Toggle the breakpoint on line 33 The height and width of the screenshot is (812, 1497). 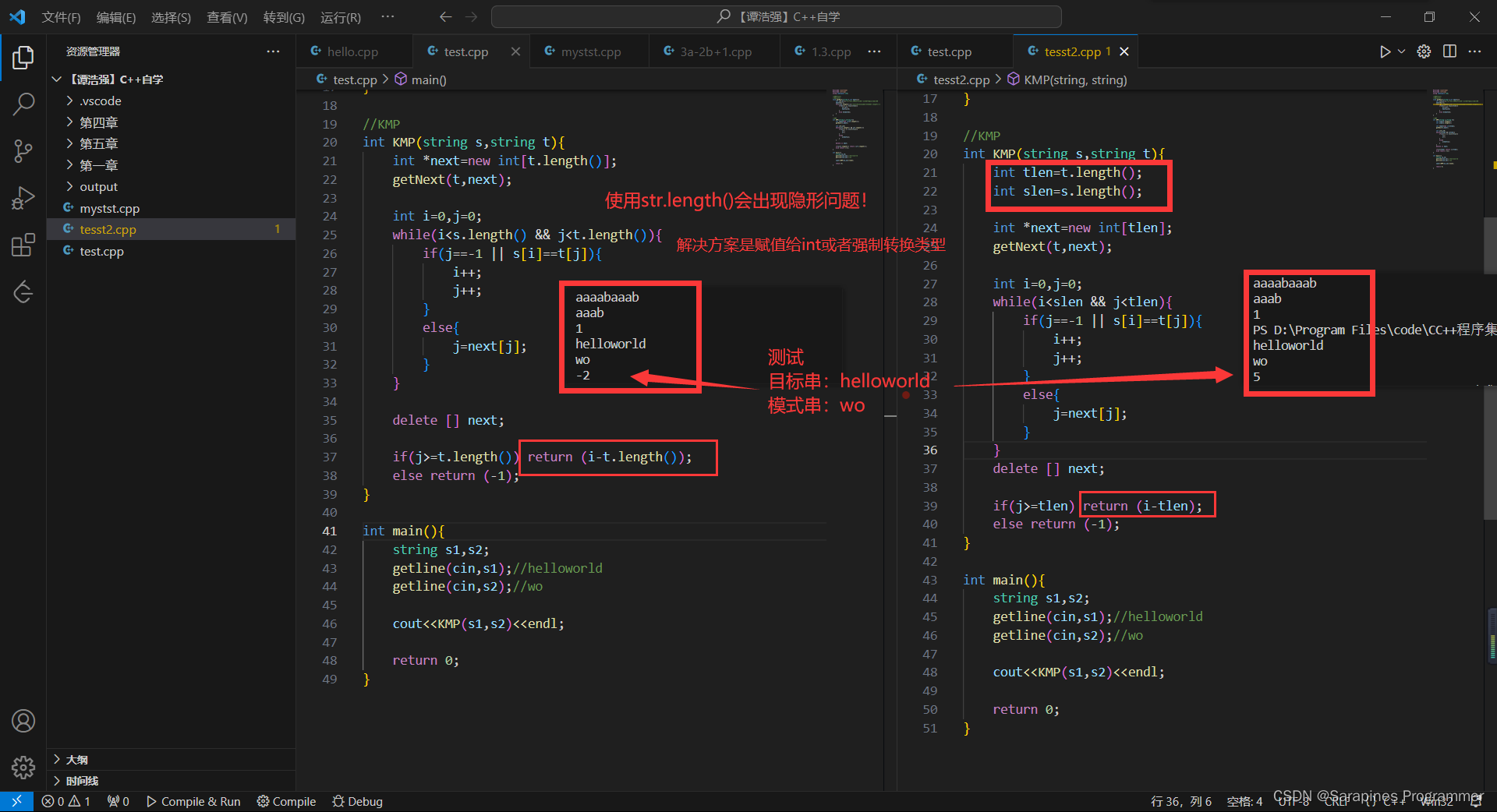pyautogui.click(x=905, y=395)
